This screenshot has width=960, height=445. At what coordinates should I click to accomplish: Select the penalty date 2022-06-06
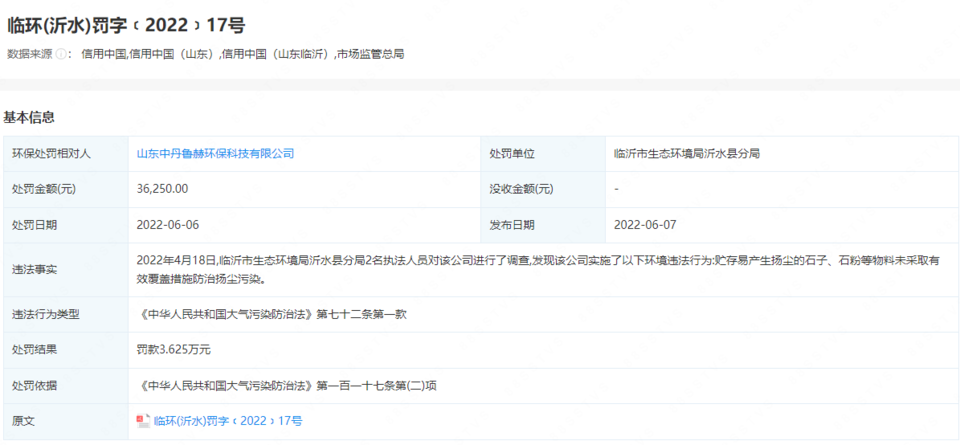click(168, 225)
